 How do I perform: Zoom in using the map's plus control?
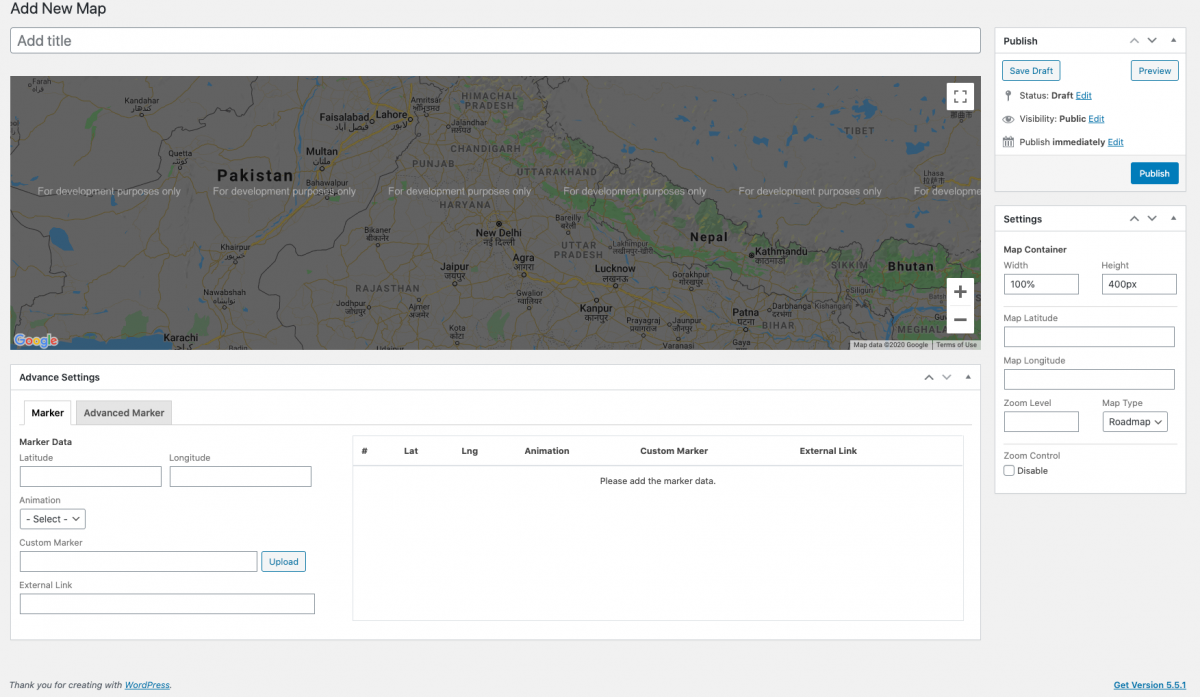pyautogui.click(x=959, y=291)
